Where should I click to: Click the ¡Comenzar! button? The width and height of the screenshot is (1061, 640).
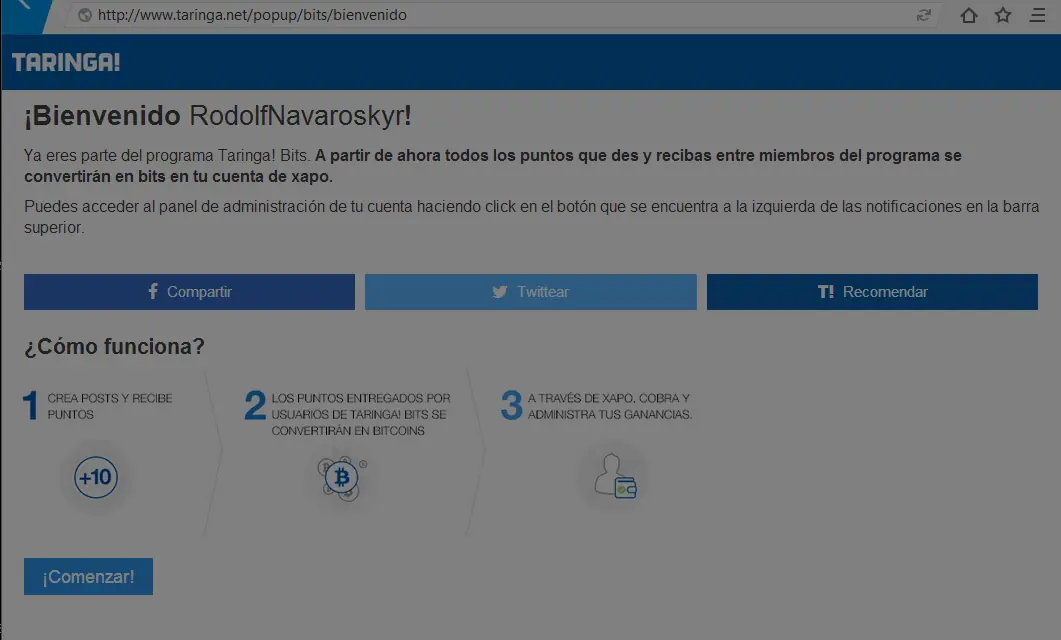point(88,576)
